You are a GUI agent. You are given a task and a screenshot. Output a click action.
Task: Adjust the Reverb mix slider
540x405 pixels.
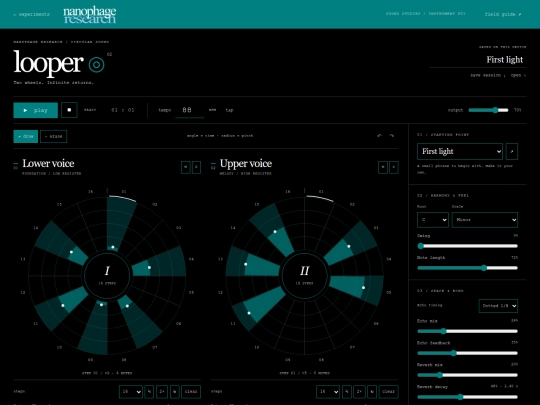(x=467, y=375)
